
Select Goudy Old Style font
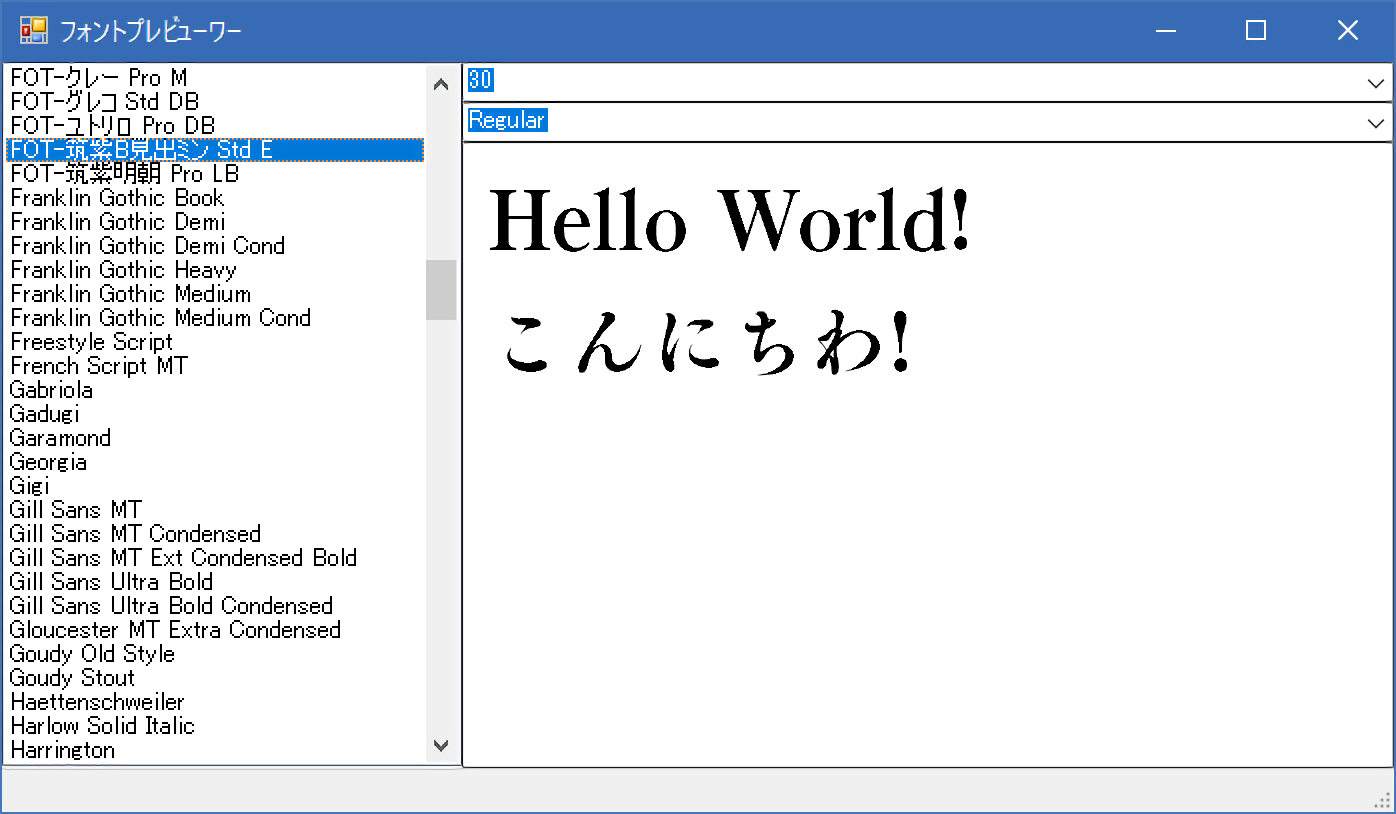coord(92,654)
